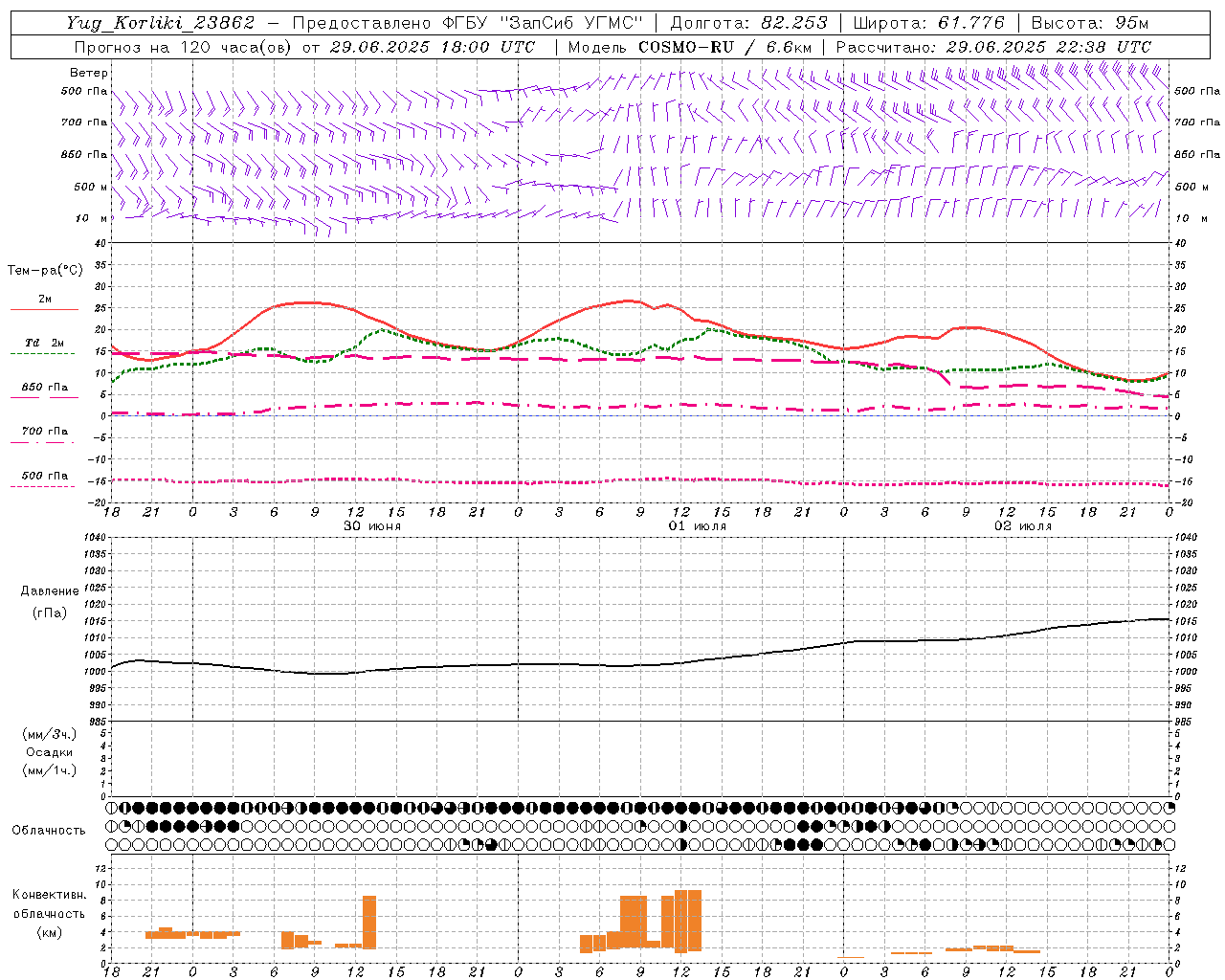The width and height of the screenshot is (1225, 980).
Task: Click the 850 гПа temperature legend entry
Action: 44,388
